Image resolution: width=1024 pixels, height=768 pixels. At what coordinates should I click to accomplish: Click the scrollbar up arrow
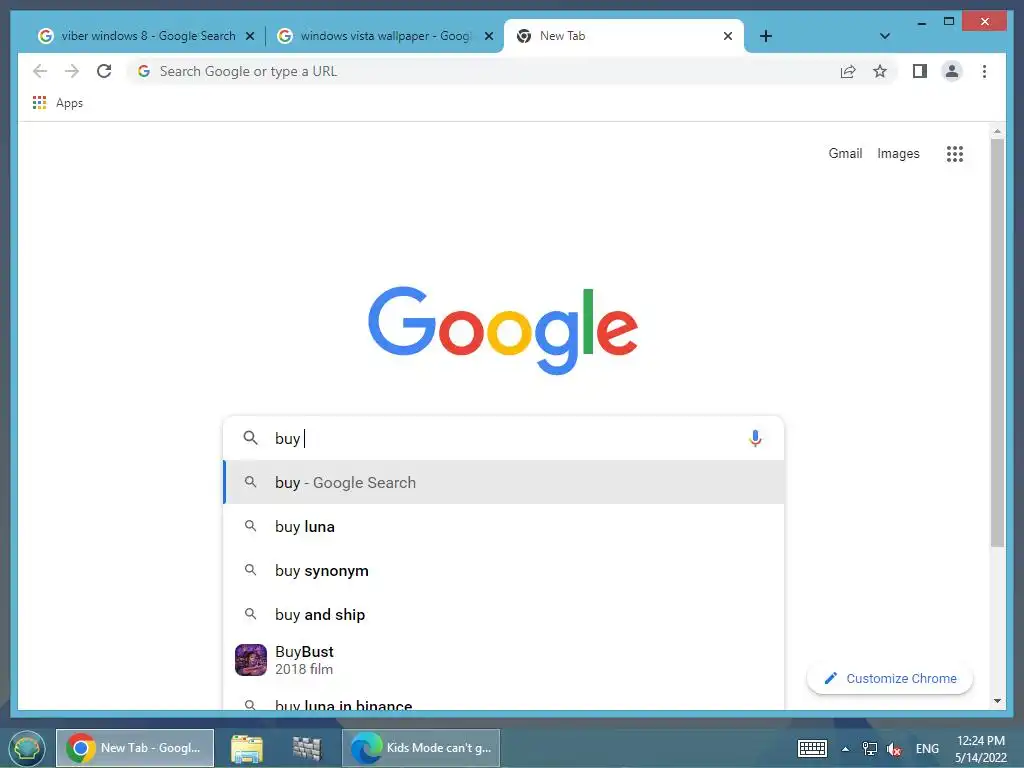(997, 131)
